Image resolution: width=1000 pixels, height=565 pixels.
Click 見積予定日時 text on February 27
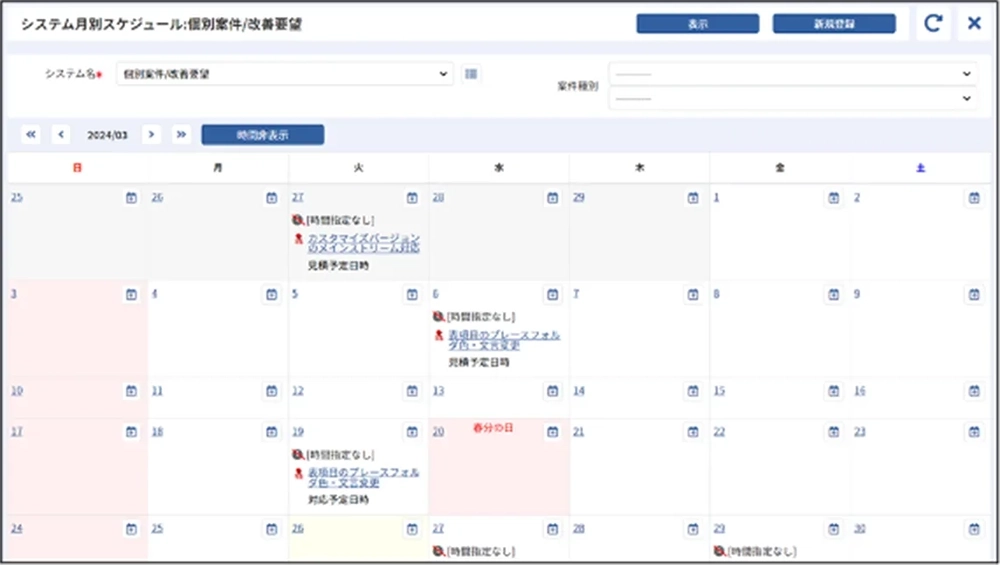(x=338, y=265)
